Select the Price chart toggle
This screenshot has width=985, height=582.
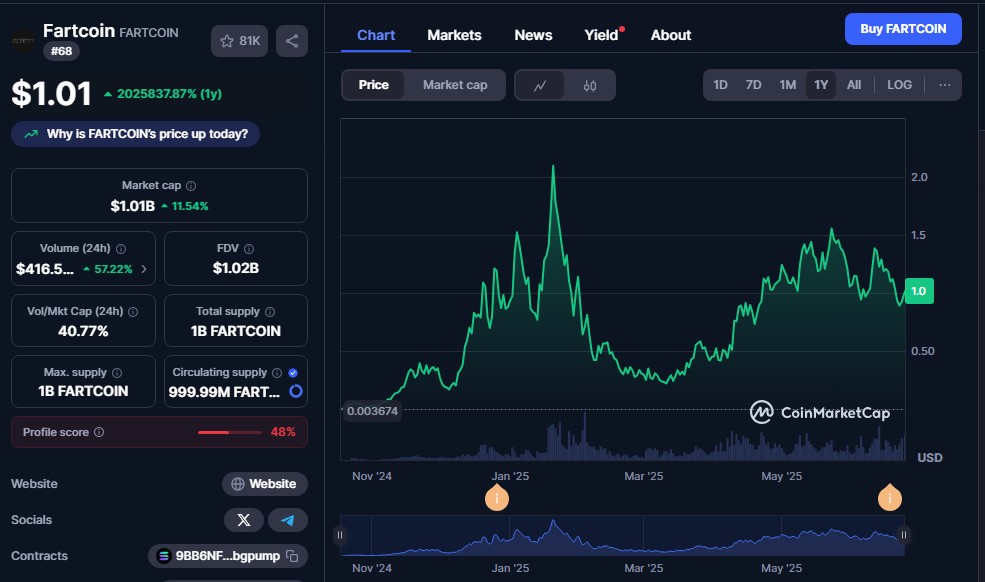(373, 85)
